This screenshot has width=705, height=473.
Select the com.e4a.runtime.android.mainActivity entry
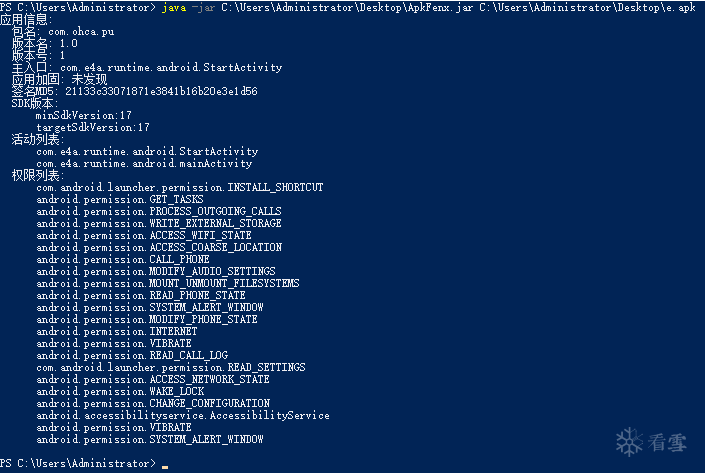point(144,163)
